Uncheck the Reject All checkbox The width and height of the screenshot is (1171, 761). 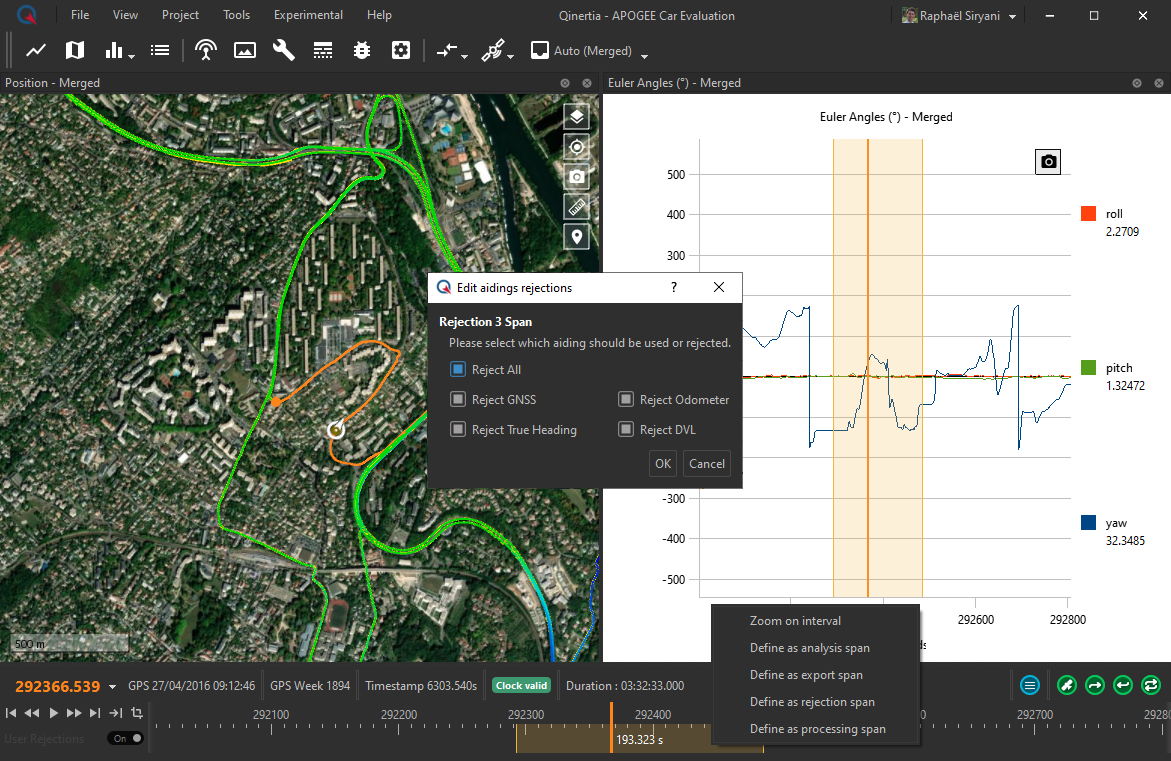458,370
